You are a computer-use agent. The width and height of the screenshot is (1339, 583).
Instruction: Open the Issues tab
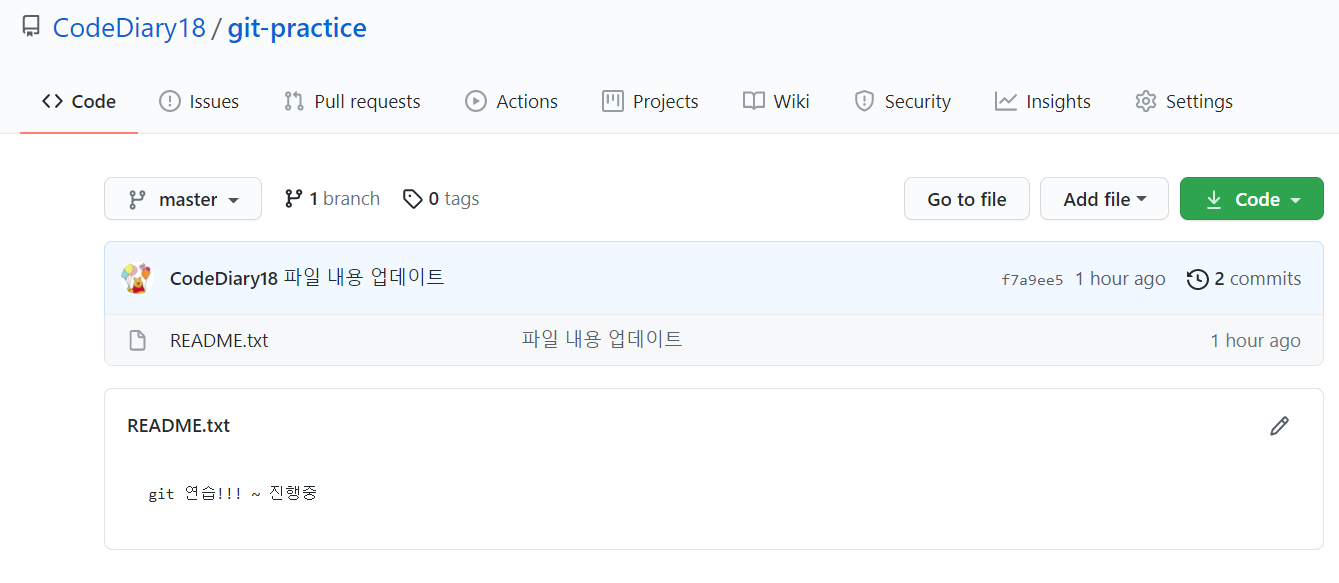199,101
